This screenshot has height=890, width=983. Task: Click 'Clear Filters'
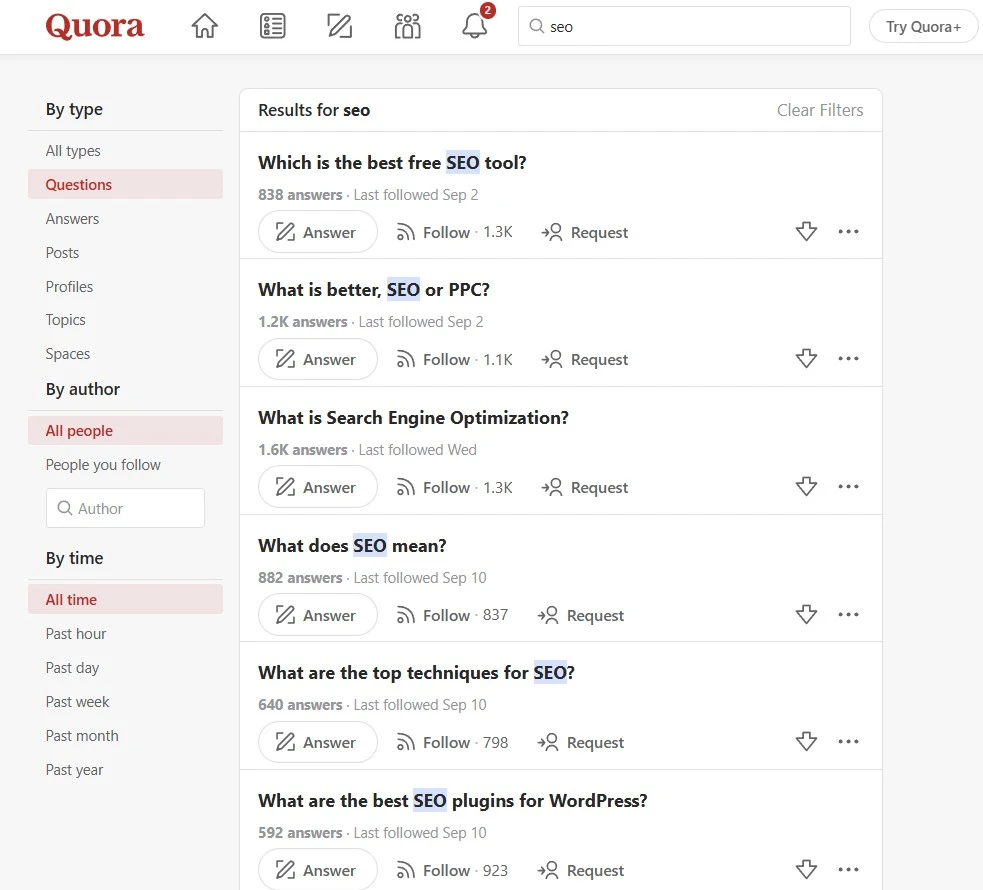click(x=820, y=110)
